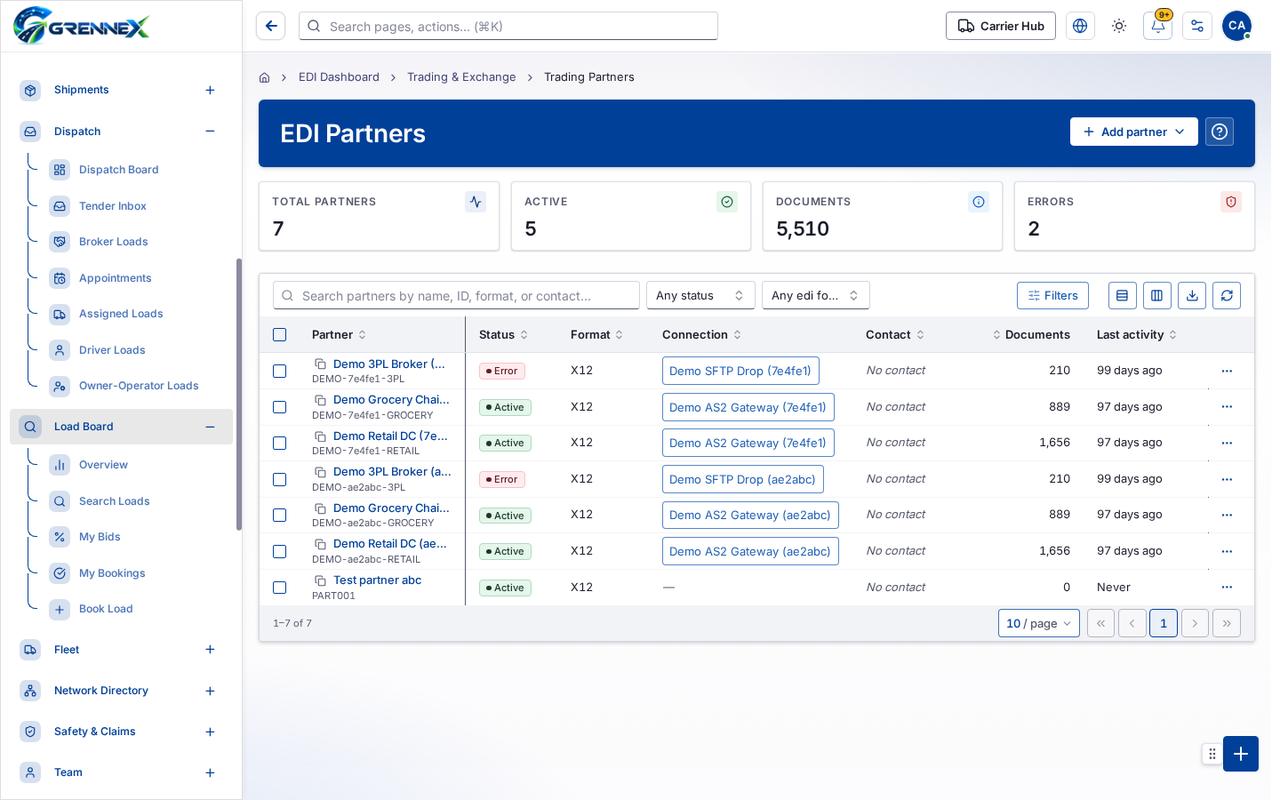This screenshot has height=800, width=1280.
Task: Open the language globe icon
Action: coord(1080,26)
